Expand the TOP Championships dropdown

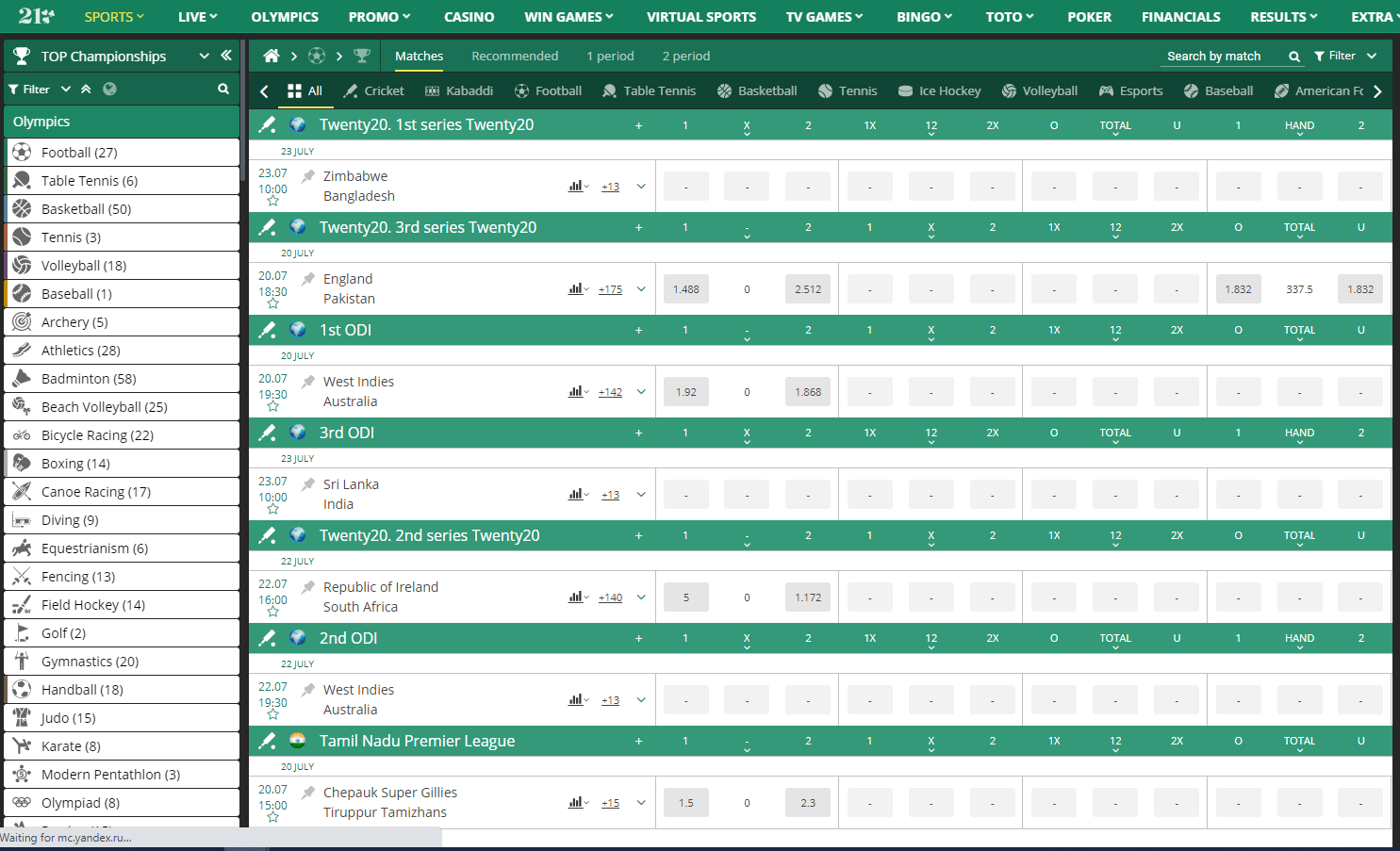[x=204, y=56]
